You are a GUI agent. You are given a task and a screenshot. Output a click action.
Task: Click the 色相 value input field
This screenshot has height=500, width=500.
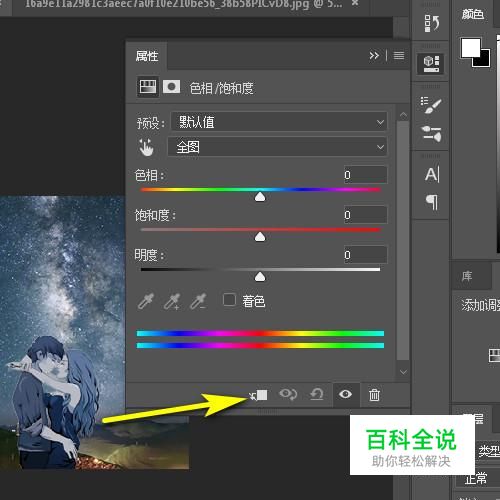[x=365, y=175]
